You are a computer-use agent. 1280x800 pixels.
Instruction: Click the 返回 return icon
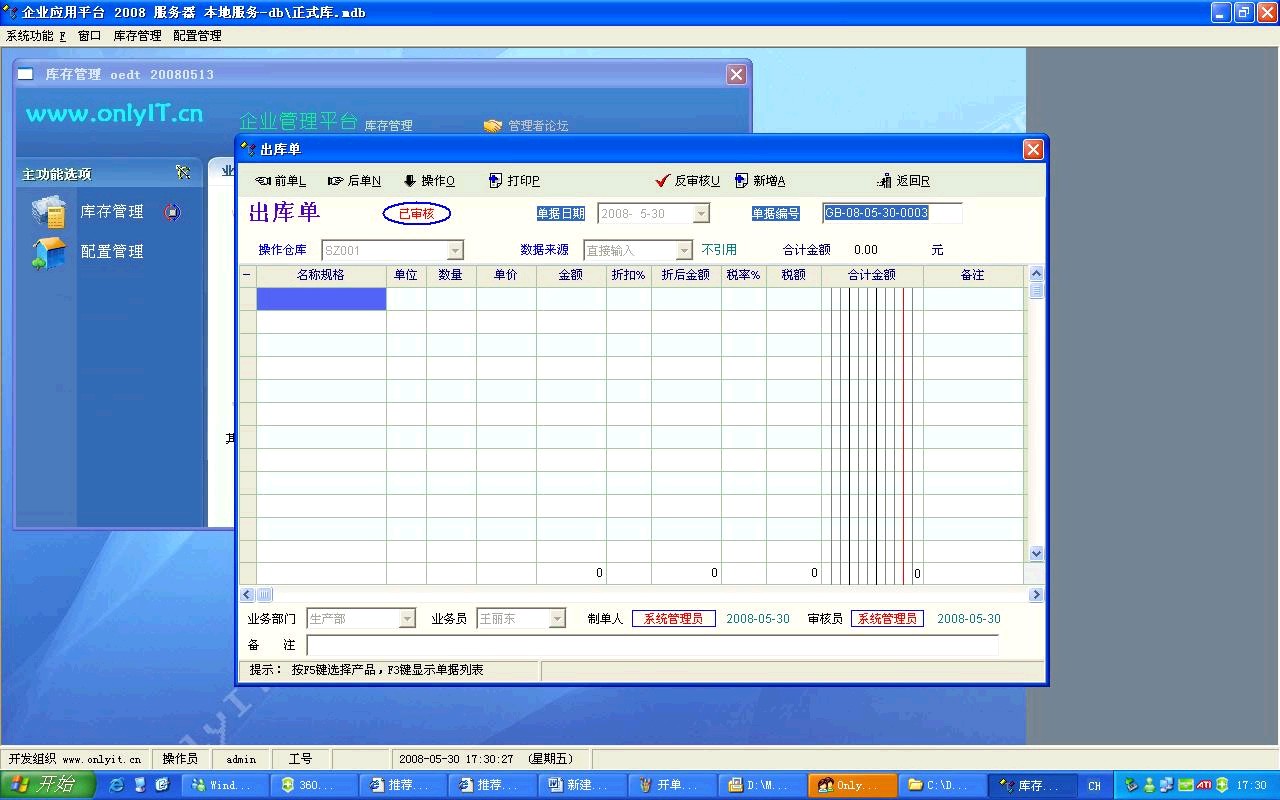tap(884, 181)
